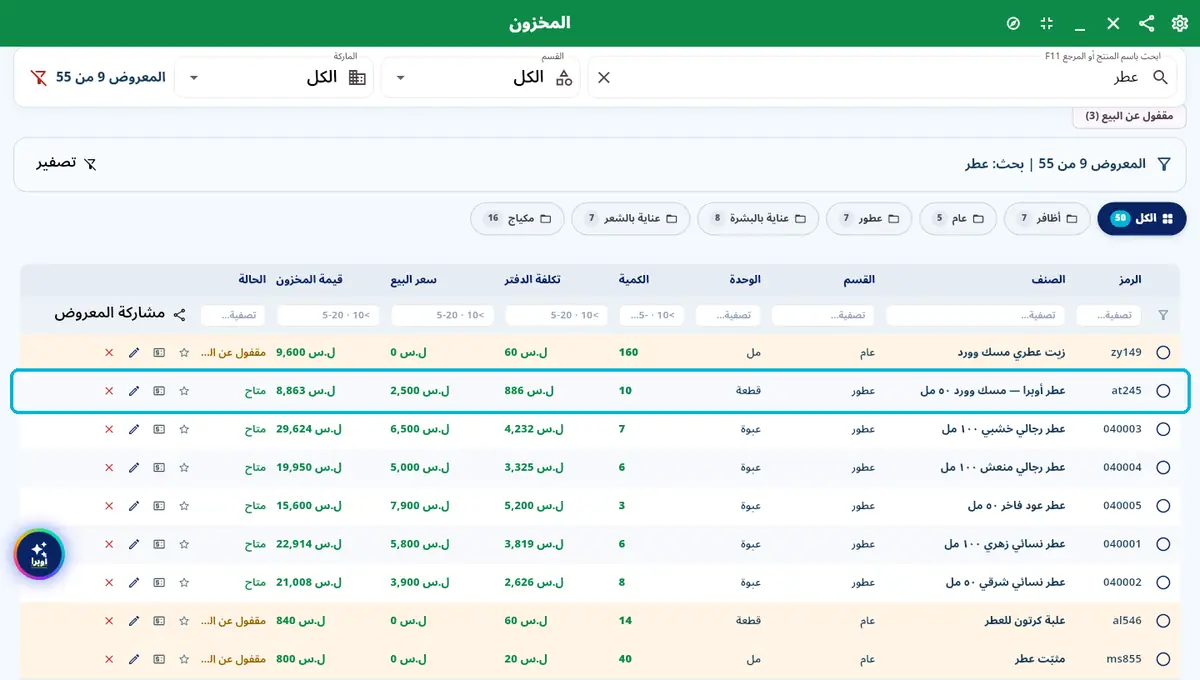Screen dimensions: 1200x680
Task: Click the مقفول عن البيع (3) chip
Action: pyautogui.click(x=1128, y=116)
